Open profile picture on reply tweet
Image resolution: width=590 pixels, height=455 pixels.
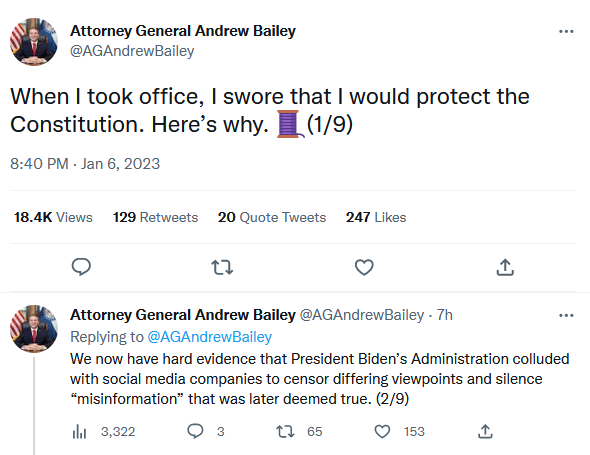34,329
